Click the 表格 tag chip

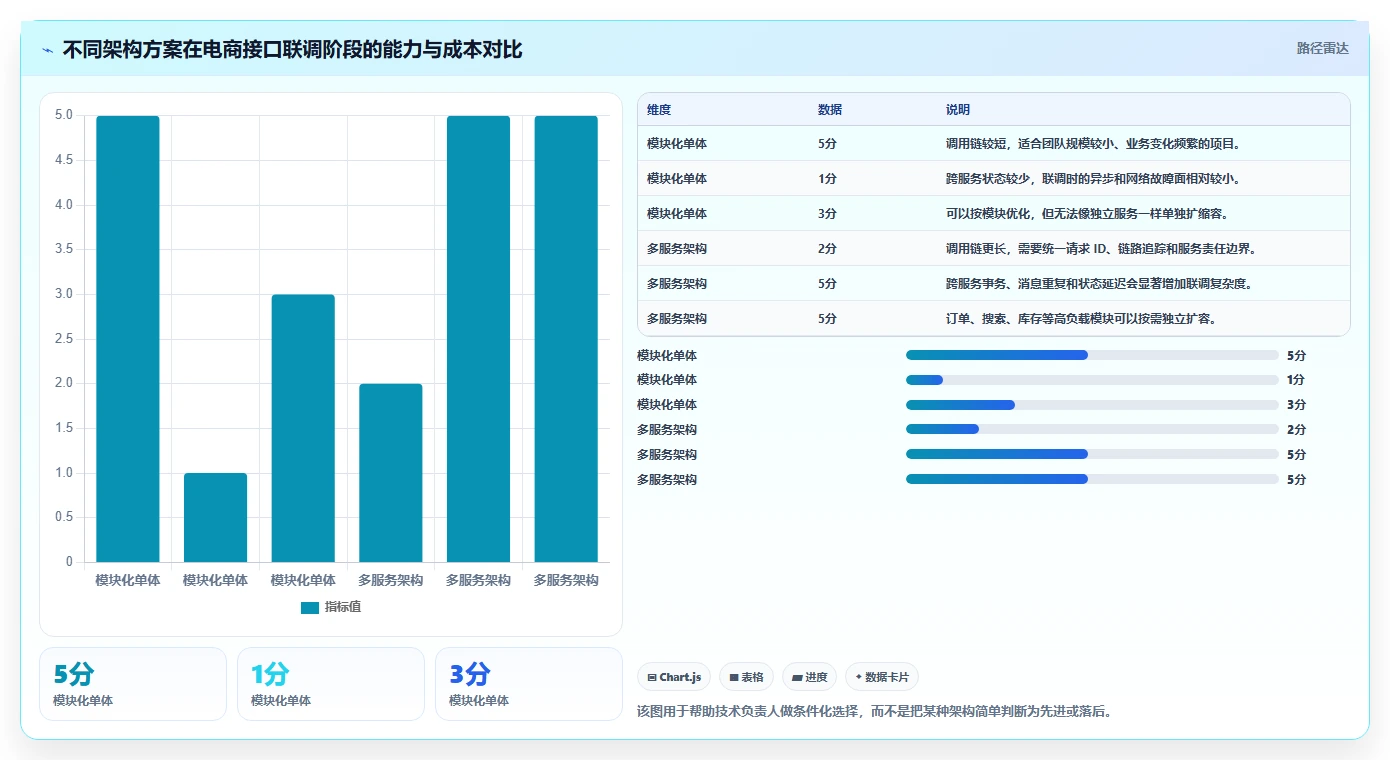[x=746, y=677]
